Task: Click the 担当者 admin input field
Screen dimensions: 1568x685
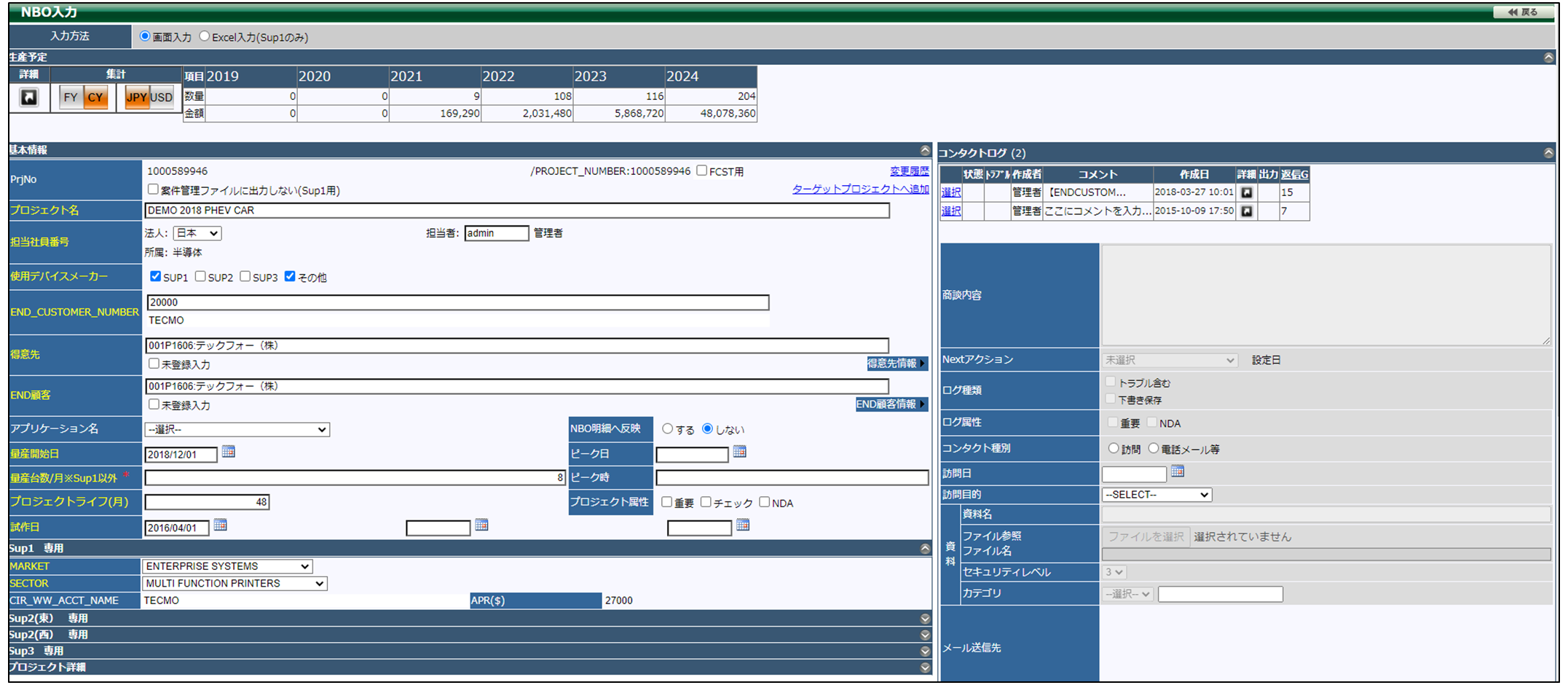Action: pyautogui.click(x=497, y=233)
